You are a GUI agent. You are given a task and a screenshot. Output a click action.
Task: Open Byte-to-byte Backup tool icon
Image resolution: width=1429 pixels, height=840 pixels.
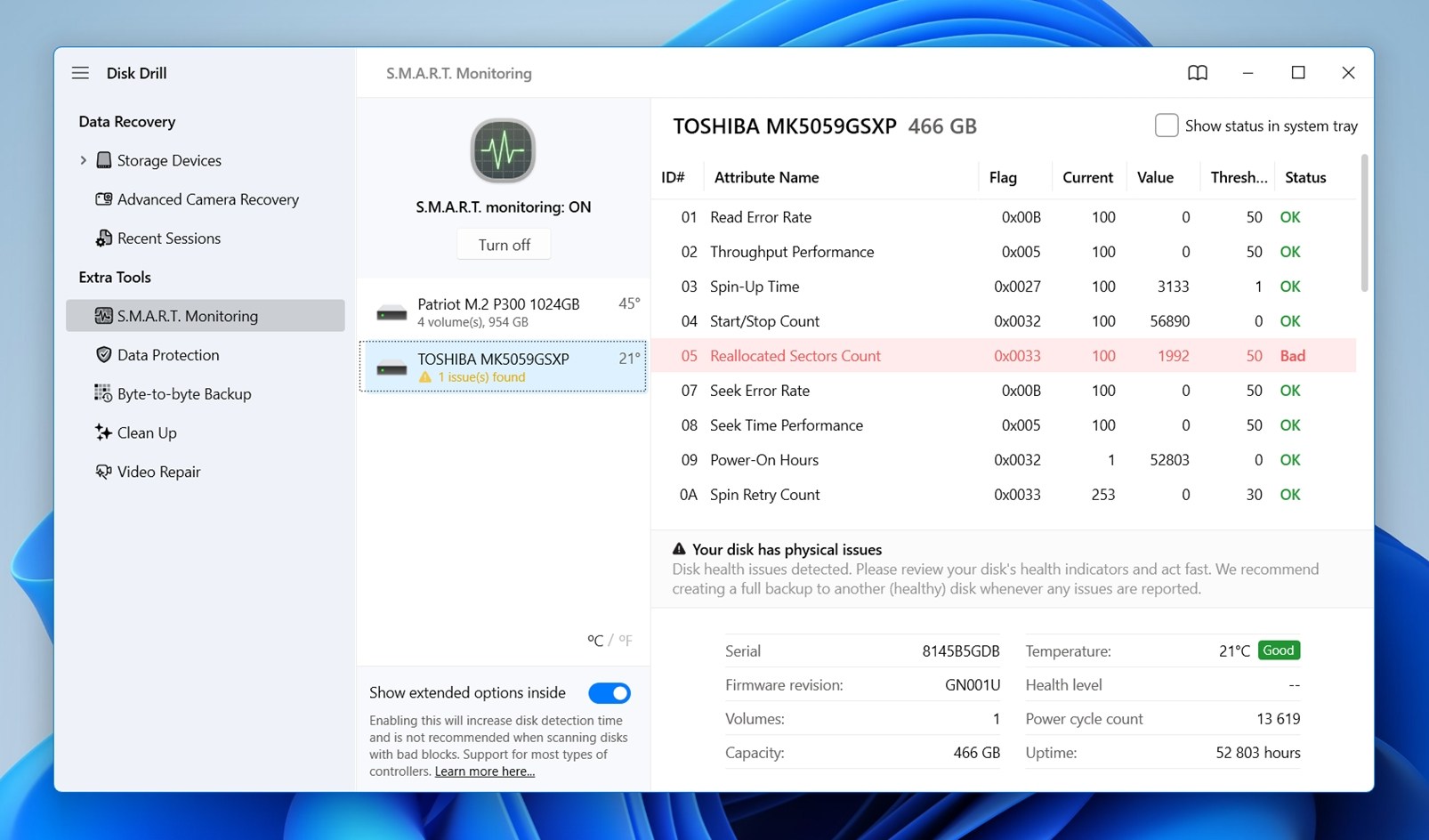point(103,393)
